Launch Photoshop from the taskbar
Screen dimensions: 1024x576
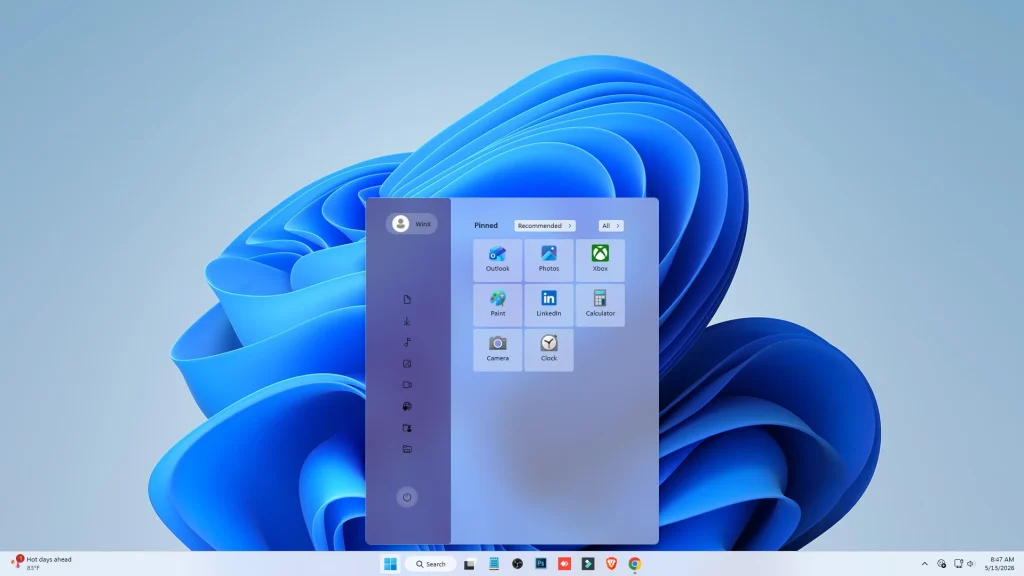541,564
